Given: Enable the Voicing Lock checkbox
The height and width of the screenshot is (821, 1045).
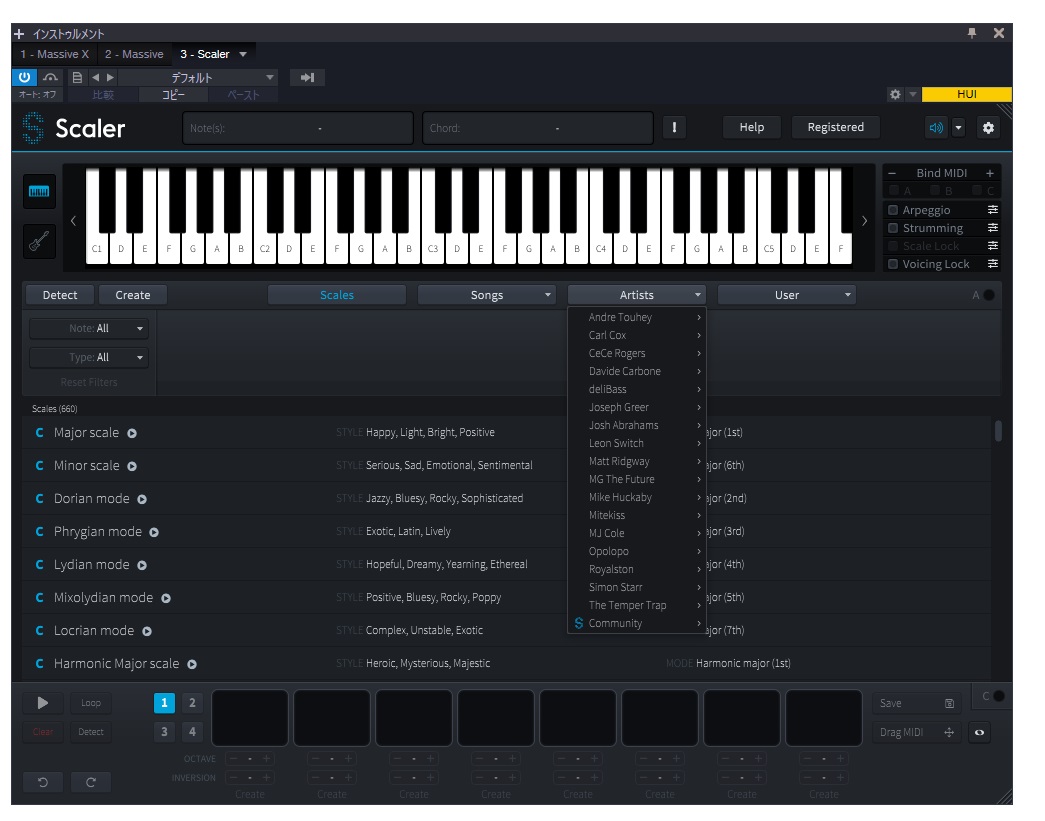Looking at the screenshot, I should (x=893, y=264).
